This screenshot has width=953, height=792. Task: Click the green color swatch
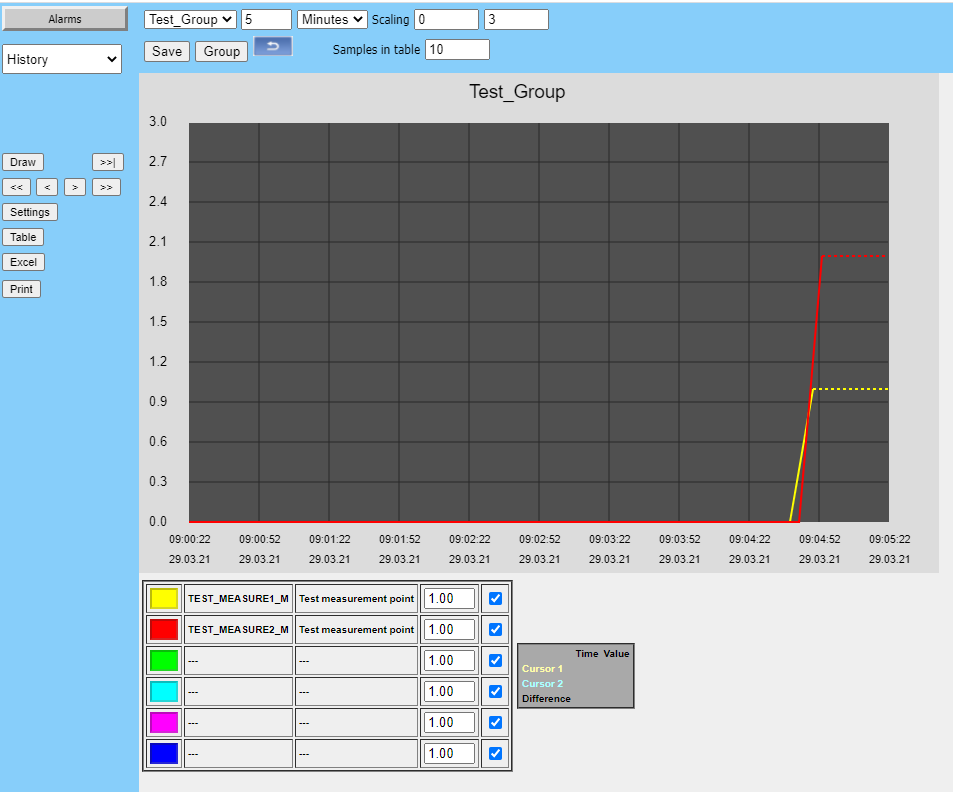164,661
